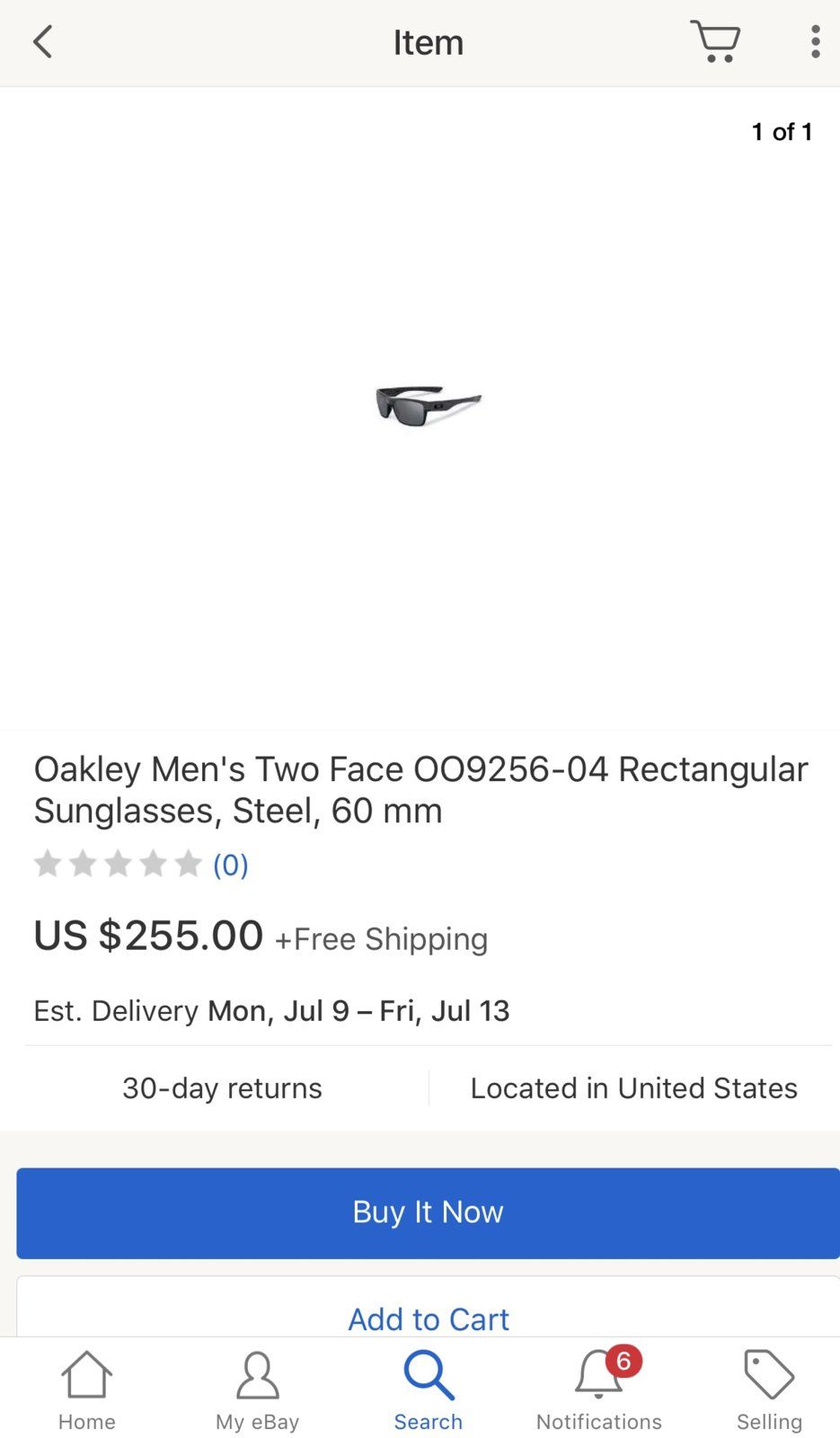
Task: Tap the 1 of 1 image counter
Action: 782,132
